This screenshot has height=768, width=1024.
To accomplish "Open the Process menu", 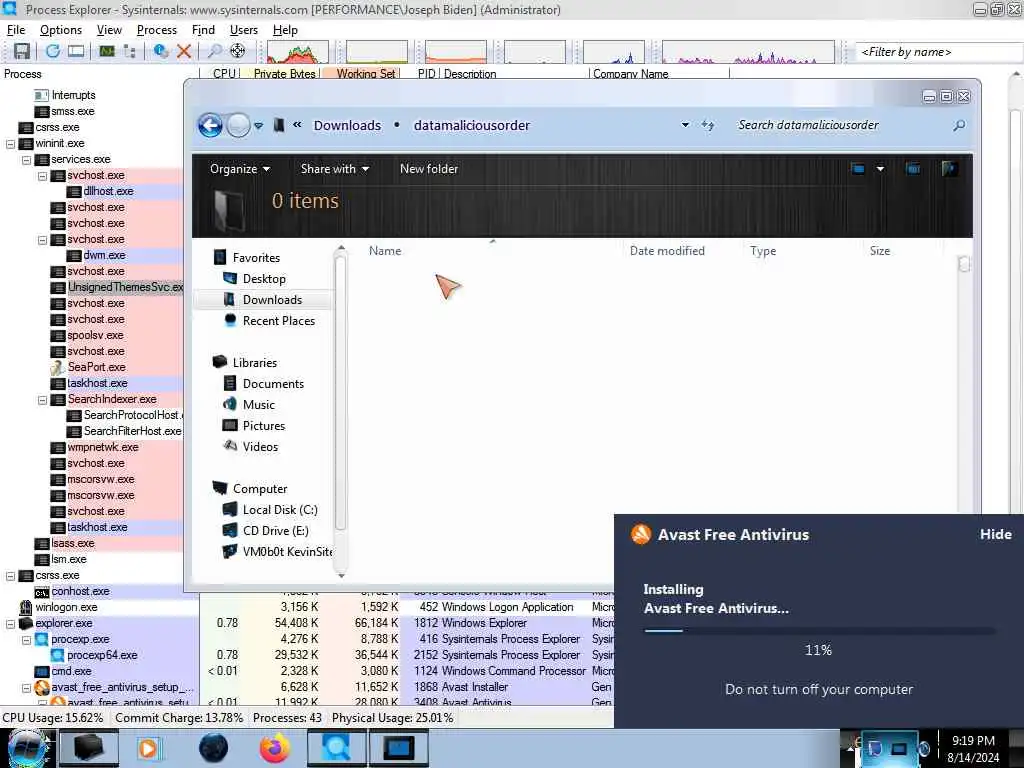I will click(x=157, y=30).
